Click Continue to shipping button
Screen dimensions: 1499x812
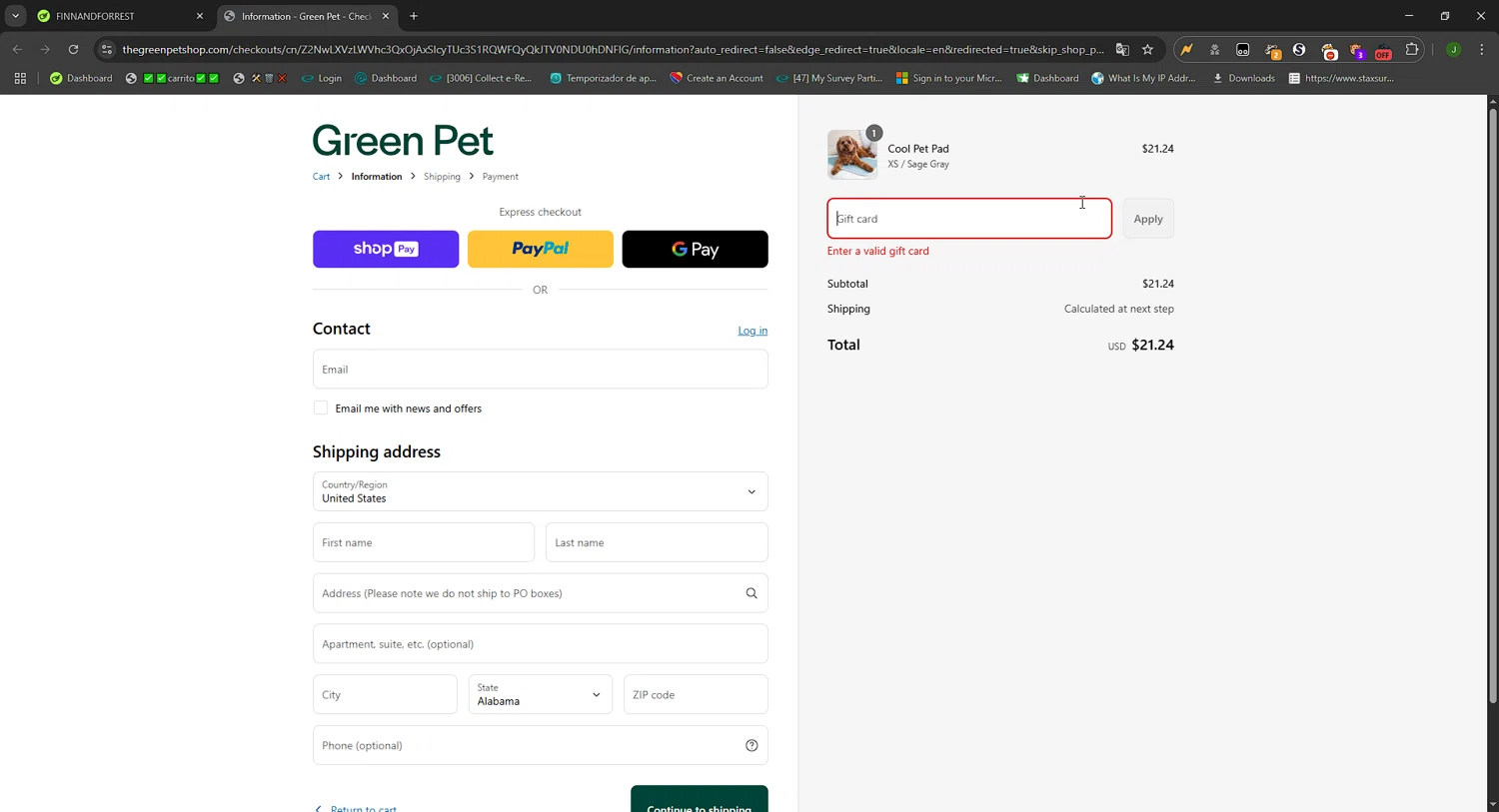click(x=700, y=799)
